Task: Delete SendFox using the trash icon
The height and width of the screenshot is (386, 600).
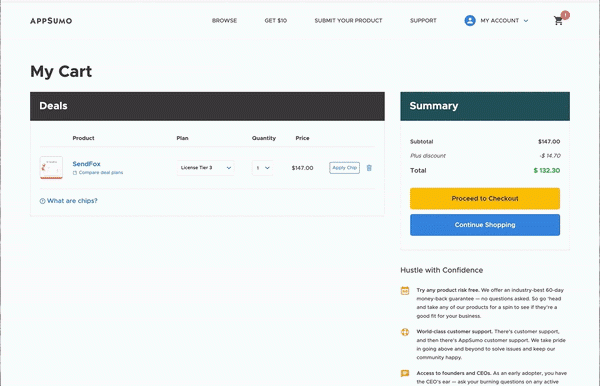Action: tap(369, 168)
